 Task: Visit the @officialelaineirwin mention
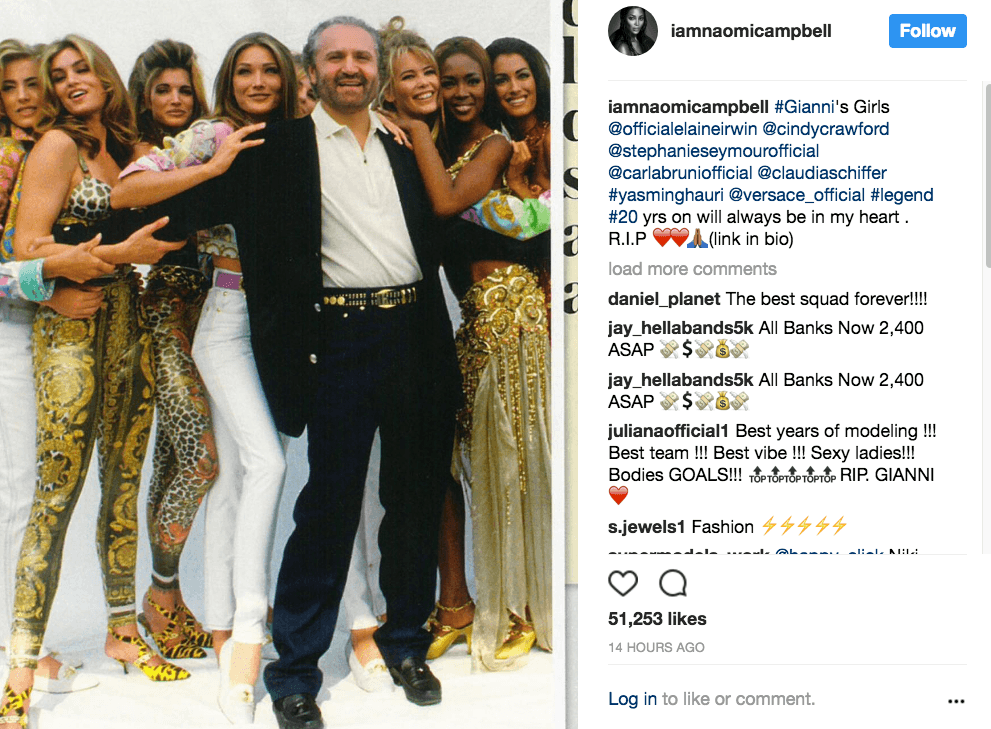pyautogui.click(x=683, y=129)
